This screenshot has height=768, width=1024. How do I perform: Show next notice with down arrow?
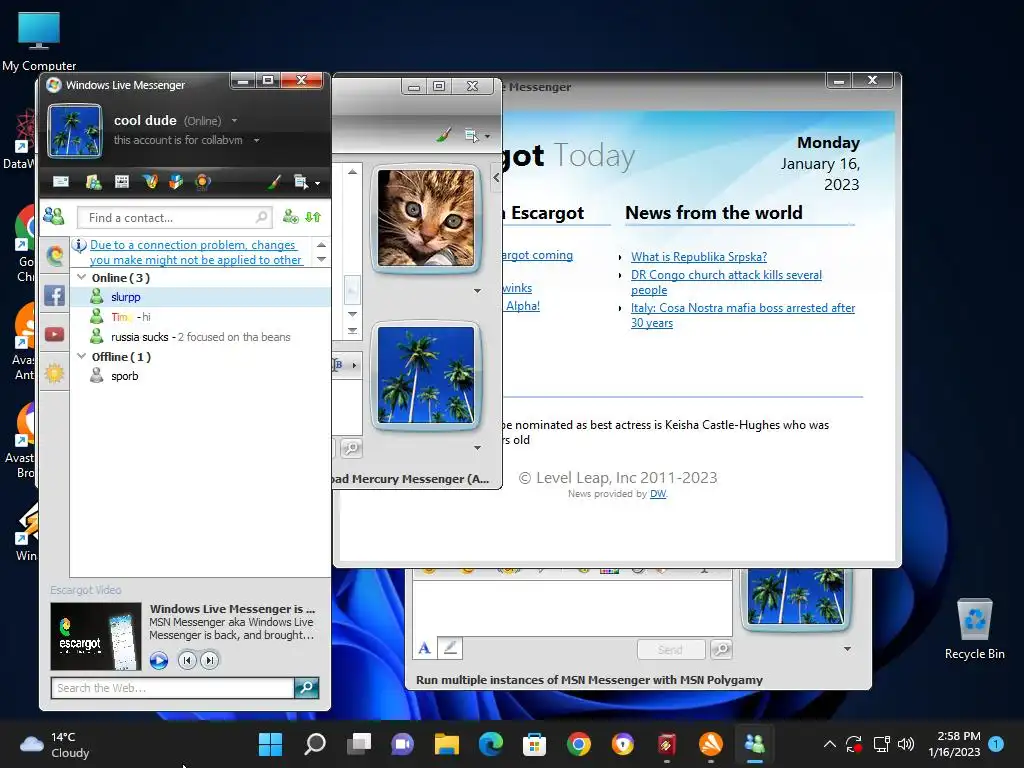[x=321, y=259]
